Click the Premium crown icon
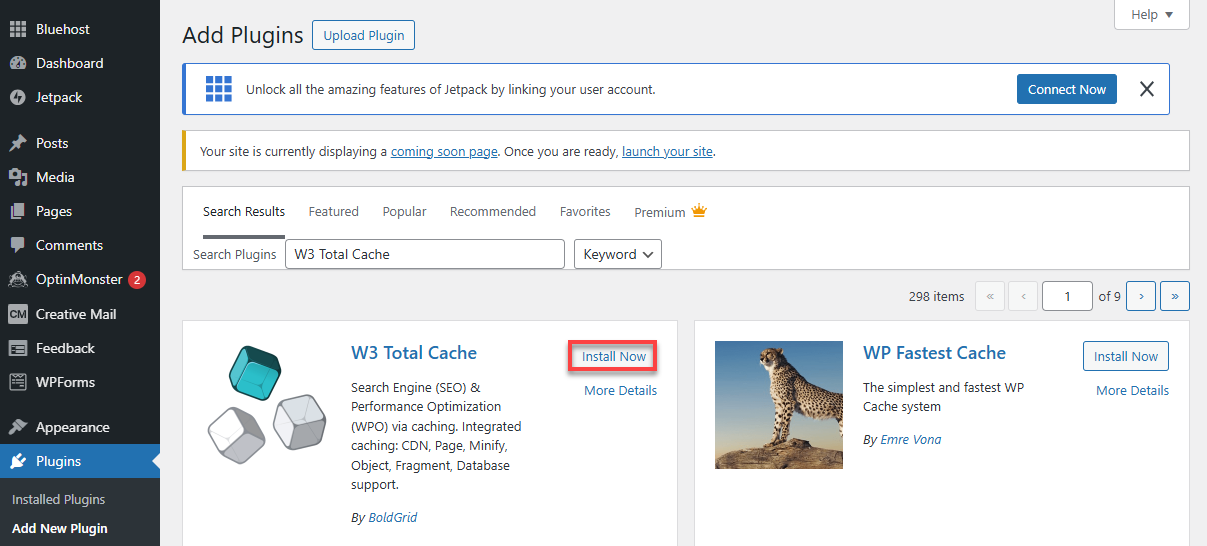The image size is (1207, 546). 699,211
